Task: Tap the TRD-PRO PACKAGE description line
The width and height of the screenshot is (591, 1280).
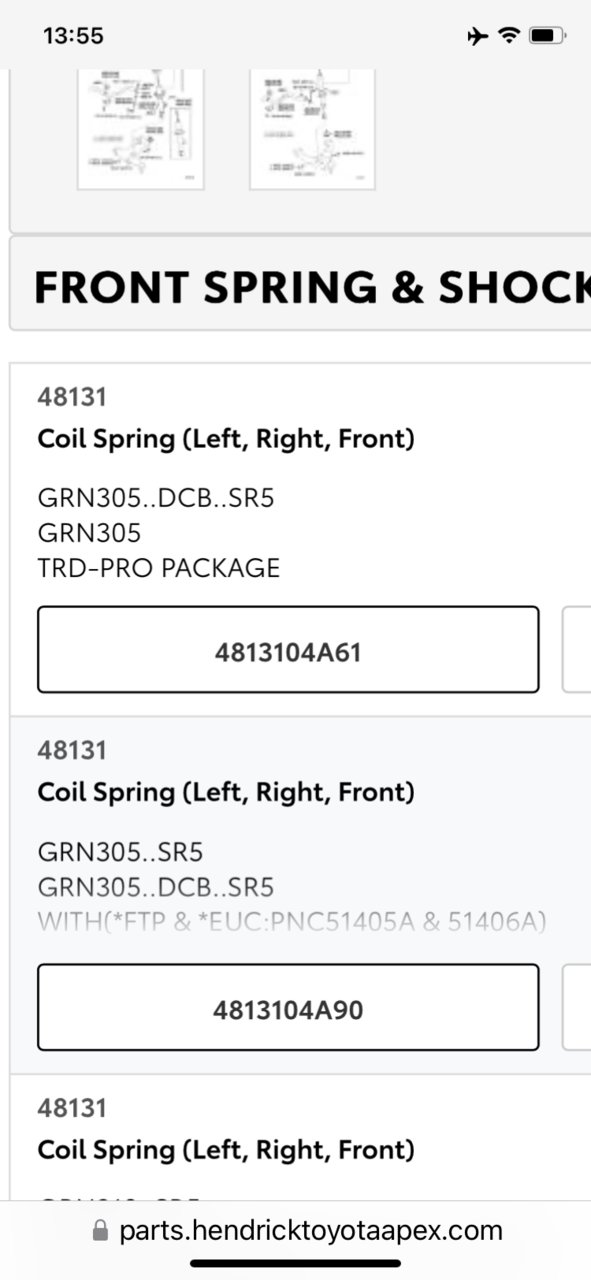Action: point(159,568)
